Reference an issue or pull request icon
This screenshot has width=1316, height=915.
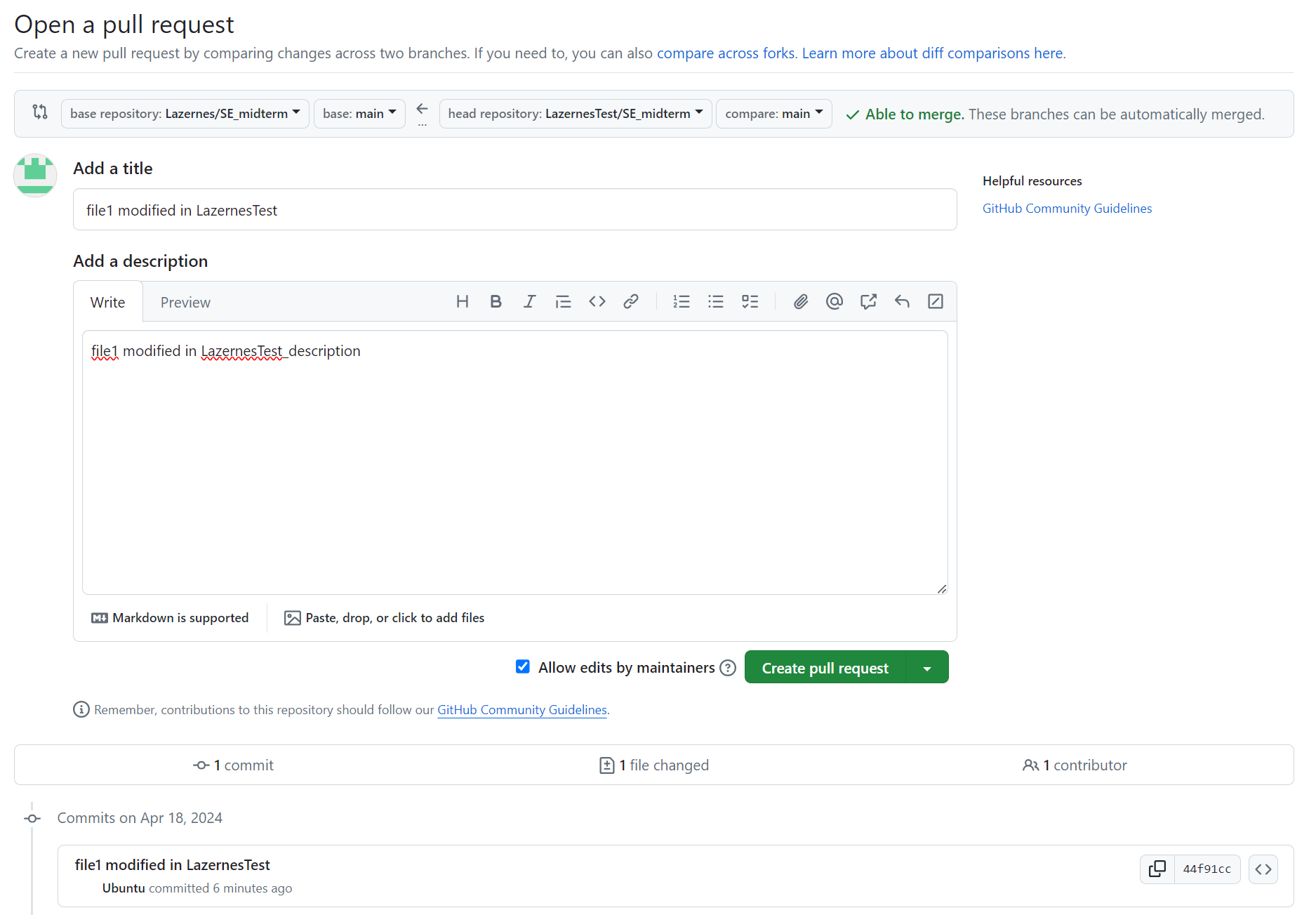click(x=868, y=302)
